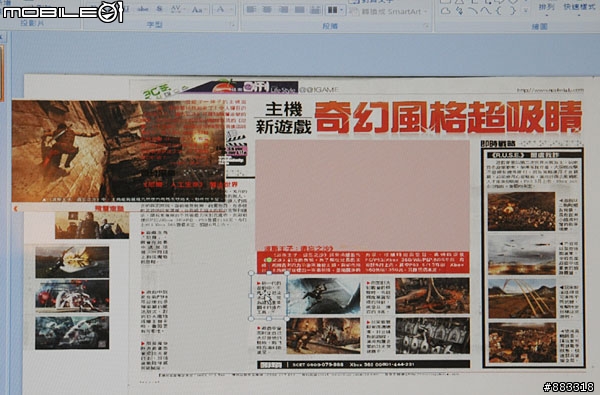Align text left in paragraph group
600x395 pixels.
(251, 10)
